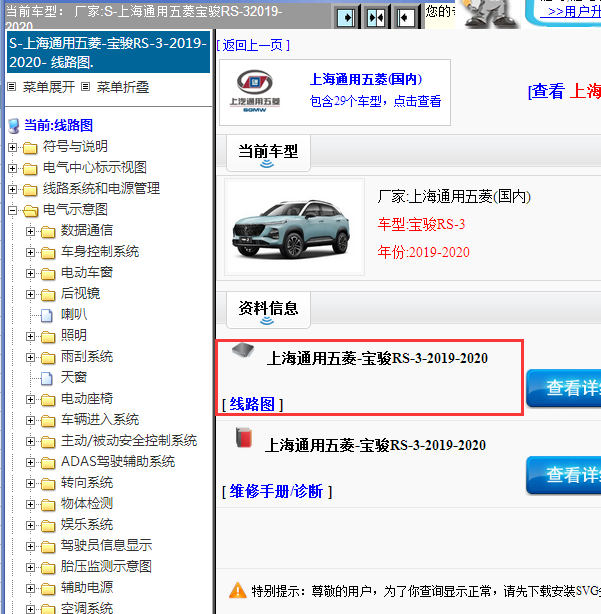Expand the 驾驶员信息显示 tree node
The width and height of the screenshot is (601, 614).
[x=31, y=546]
